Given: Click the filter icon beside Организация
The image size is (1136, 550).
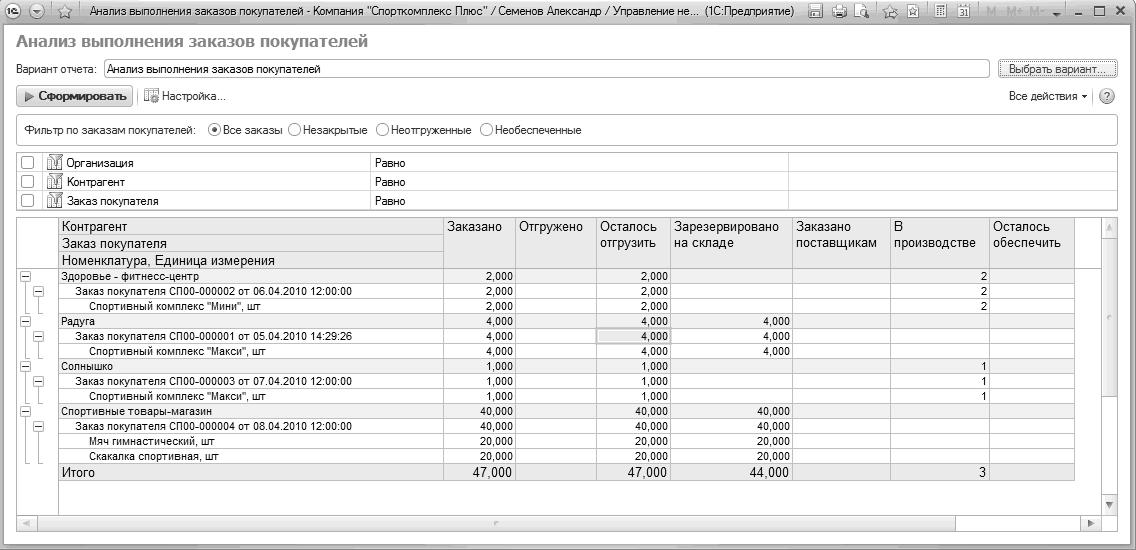Looking at the screenshot, I should pyautogui.click(x=54, y=163).
